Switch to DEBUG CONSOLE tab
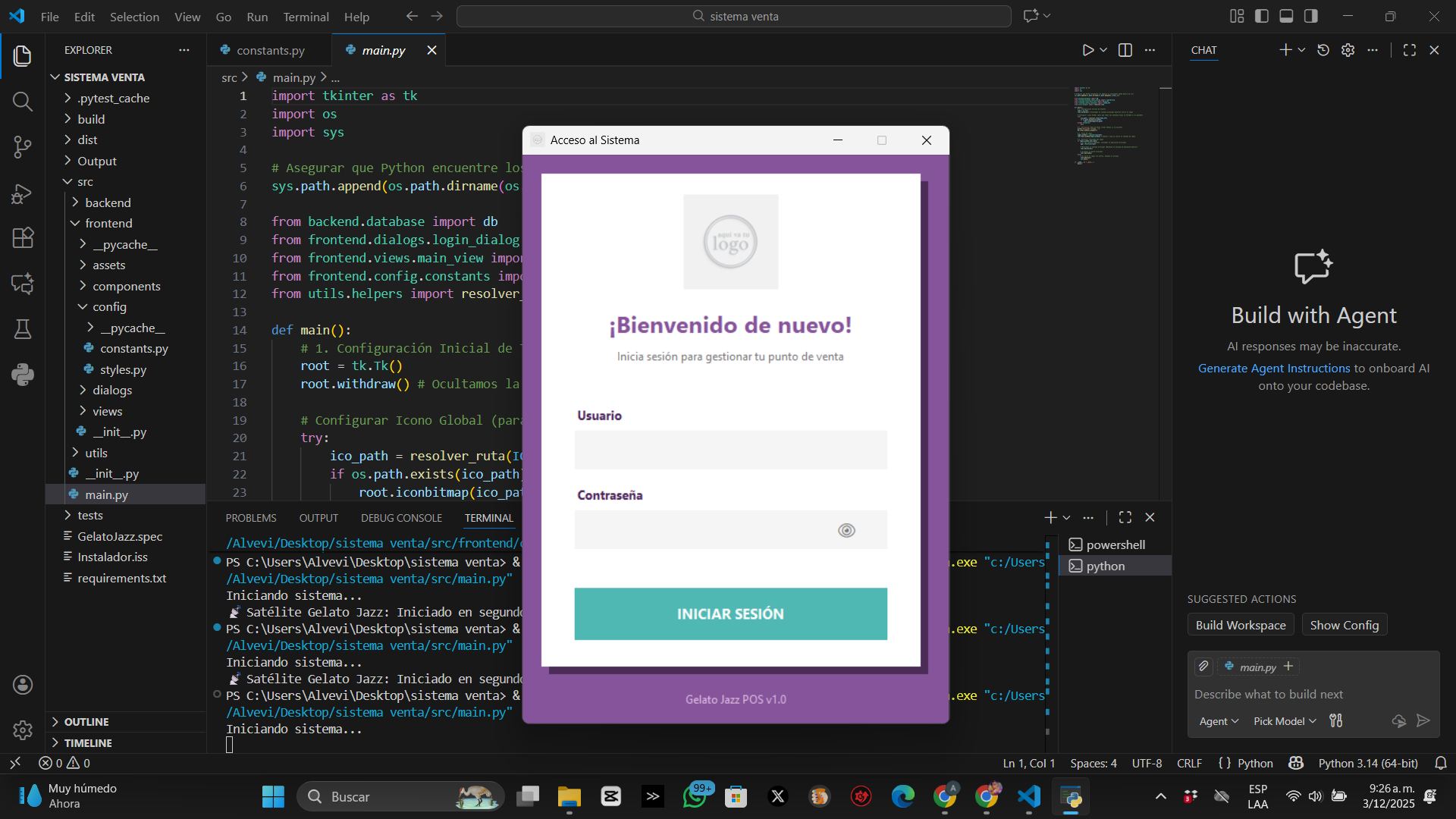 (401, 518)
